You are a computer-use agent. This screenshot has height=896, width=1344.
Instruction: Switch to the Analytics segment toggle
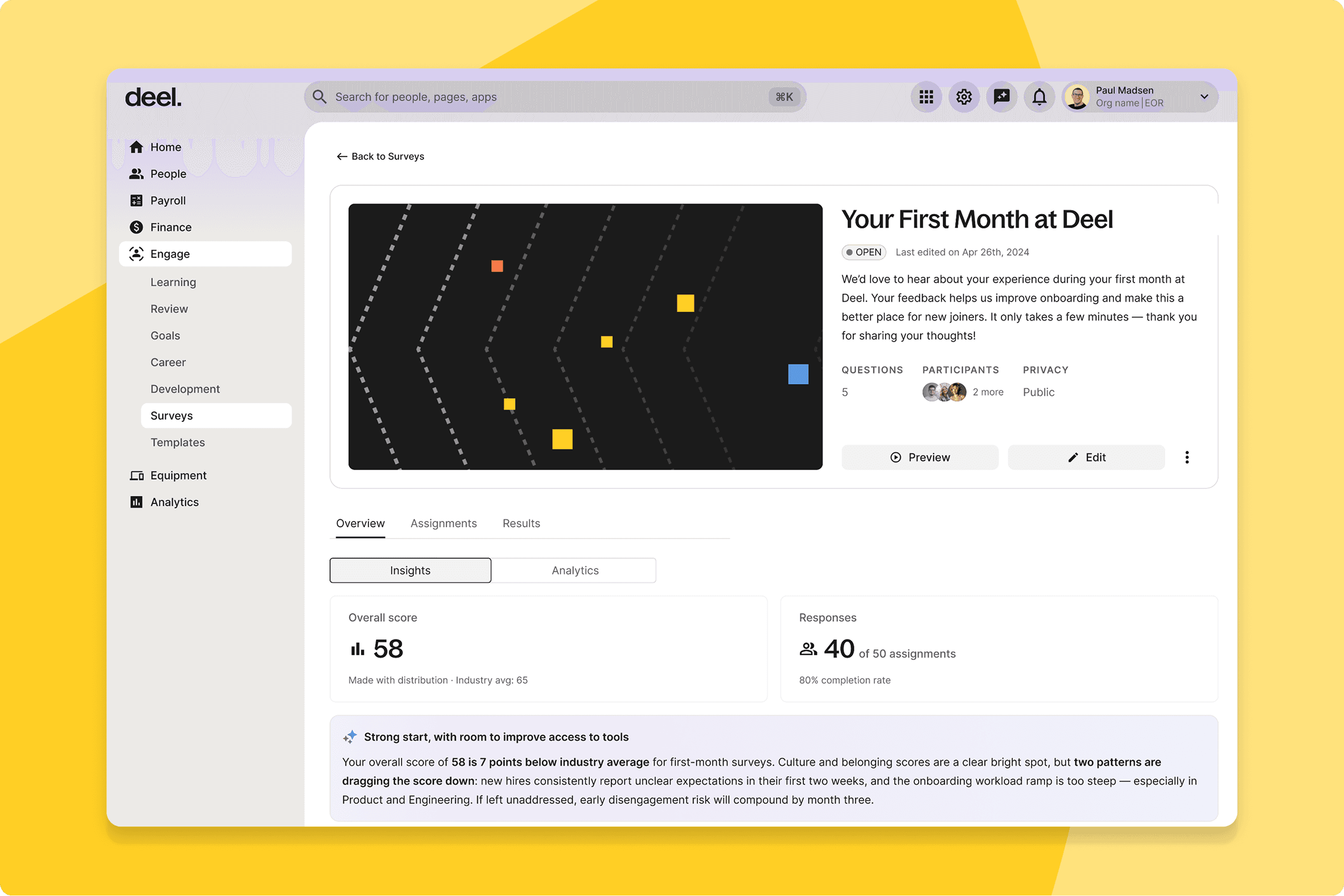pyautogui.click(x=575, y=570)
